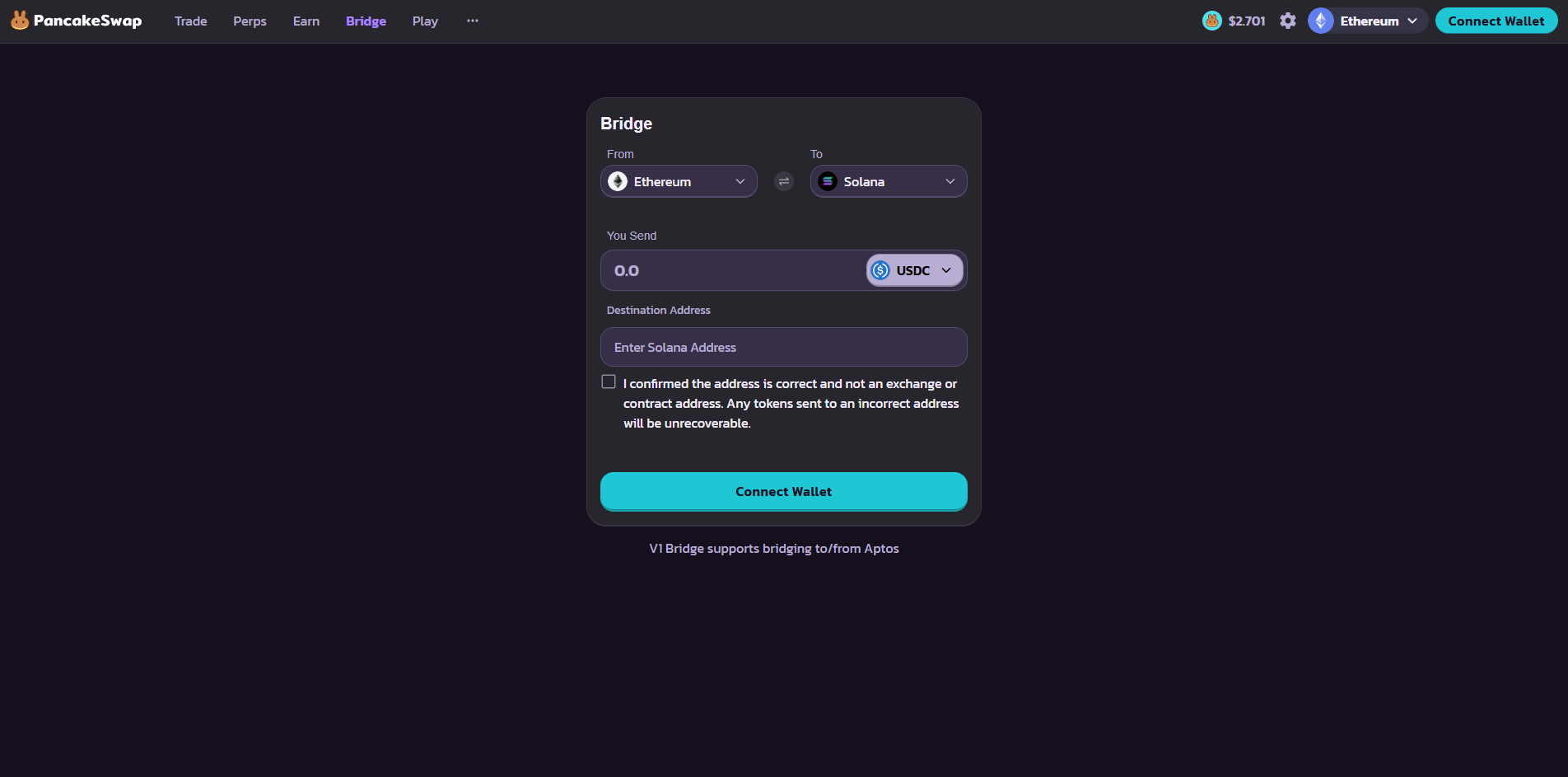Click the large Connect Wallet button in Bridge card

[x=783, y=491]
